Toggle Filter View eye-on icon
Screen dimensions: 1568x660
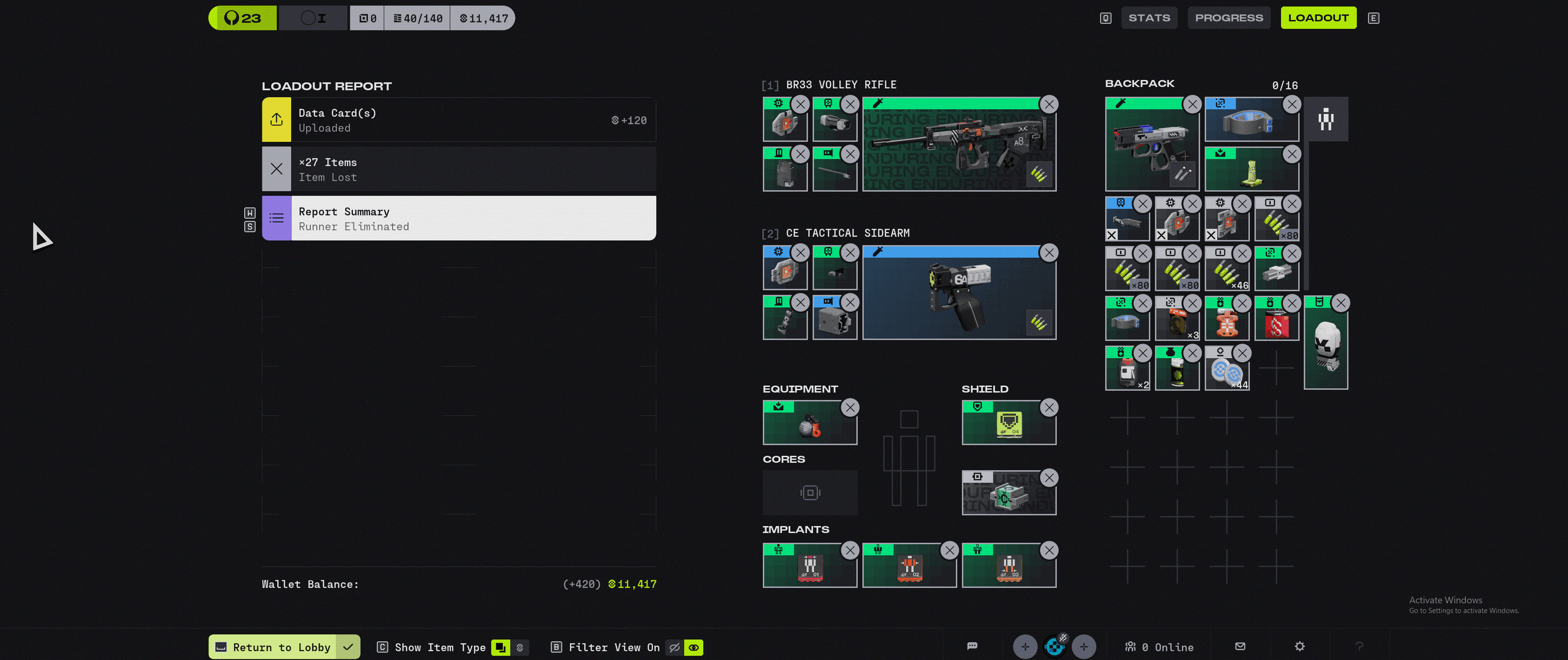click(x=694, y=647)
